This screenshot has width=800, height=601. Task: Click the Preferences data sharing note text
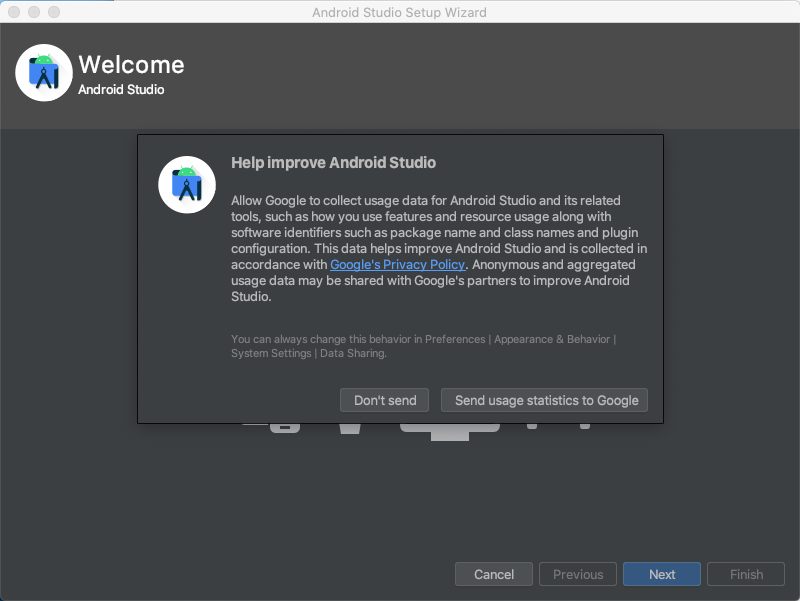[x=423, y=346]
